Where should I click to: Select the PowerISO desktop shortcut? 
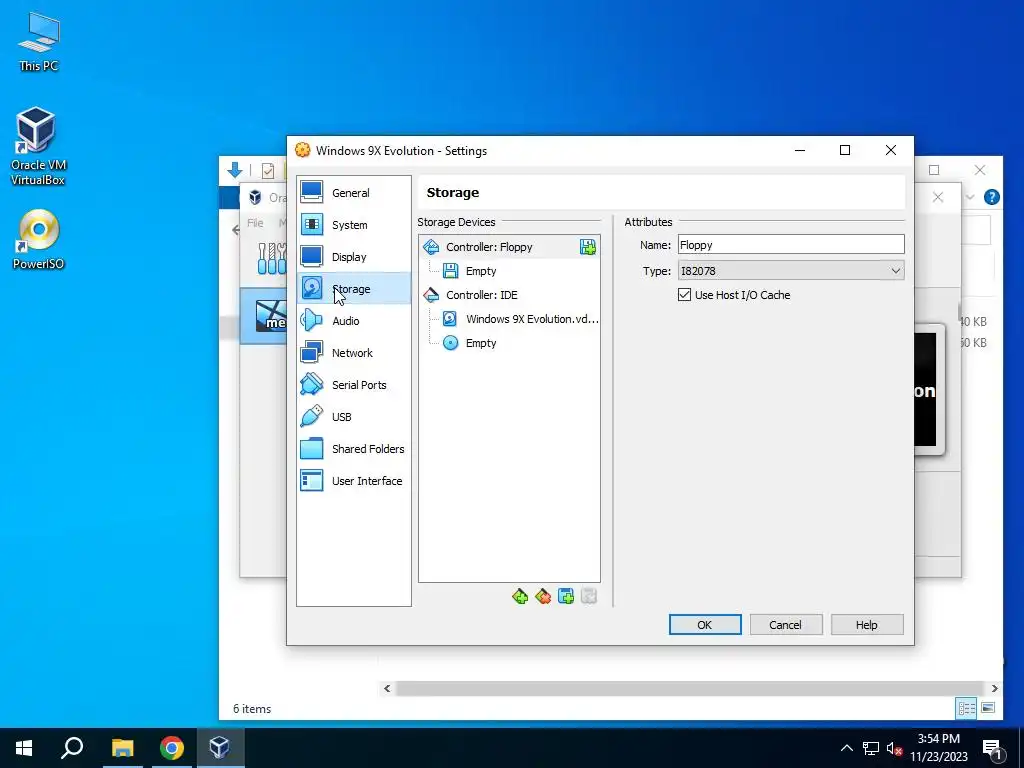click(x=39, y=238)
